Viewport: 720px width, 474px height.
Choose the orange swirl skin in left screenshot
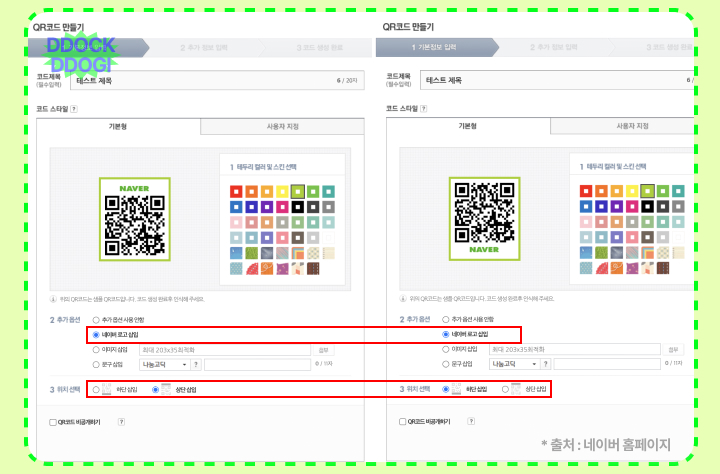pyautogui.click(x=267, y=269)
